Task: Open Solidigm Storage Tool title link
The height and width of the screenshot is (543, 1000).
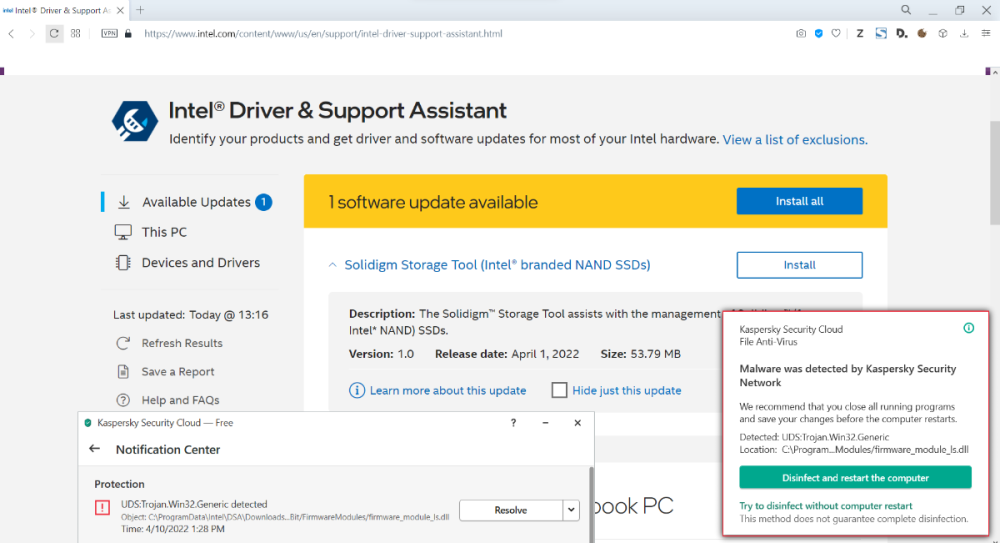Action: pos(497,265)
